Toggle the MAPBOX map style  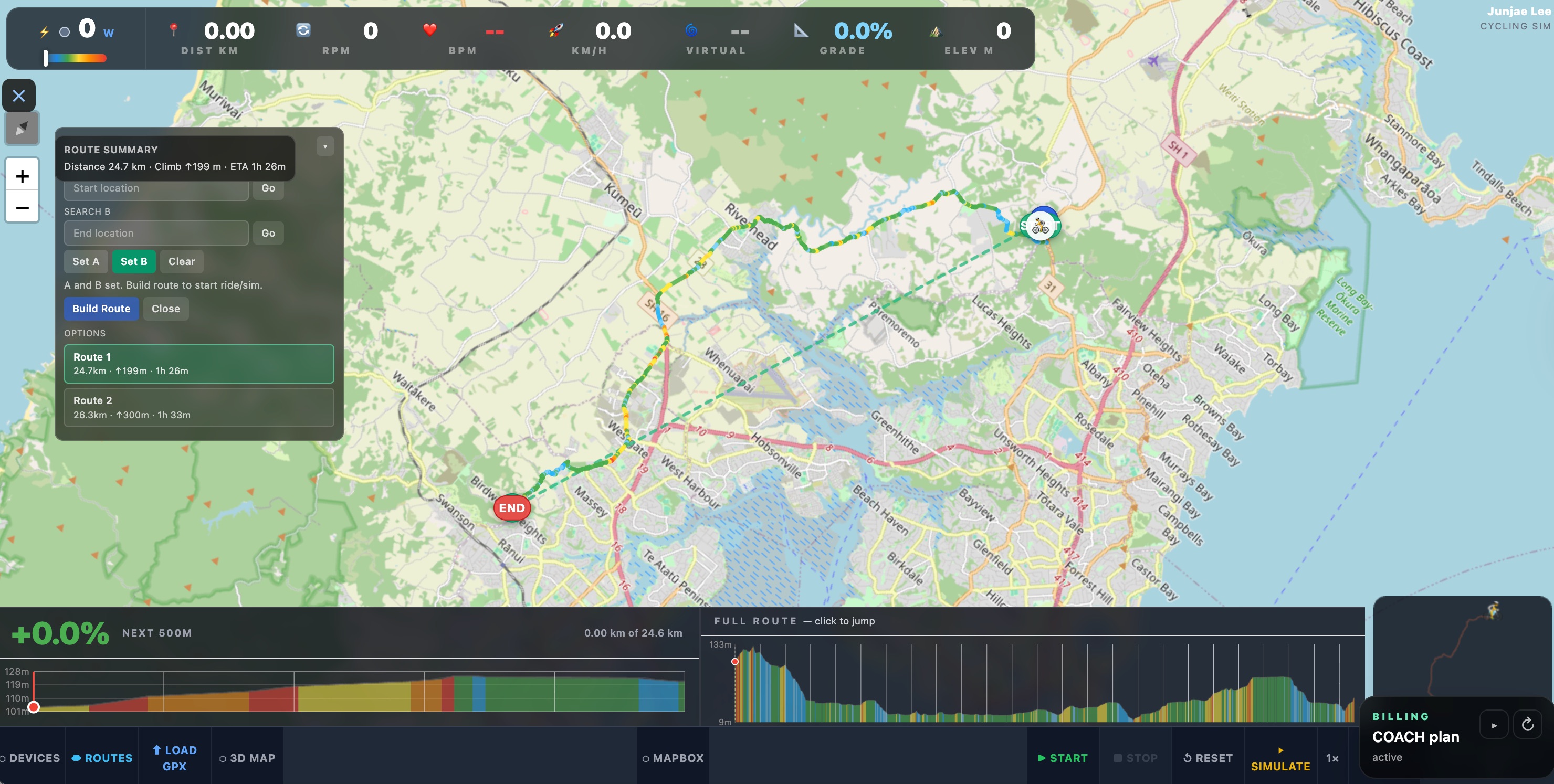[x=673, y=758]
